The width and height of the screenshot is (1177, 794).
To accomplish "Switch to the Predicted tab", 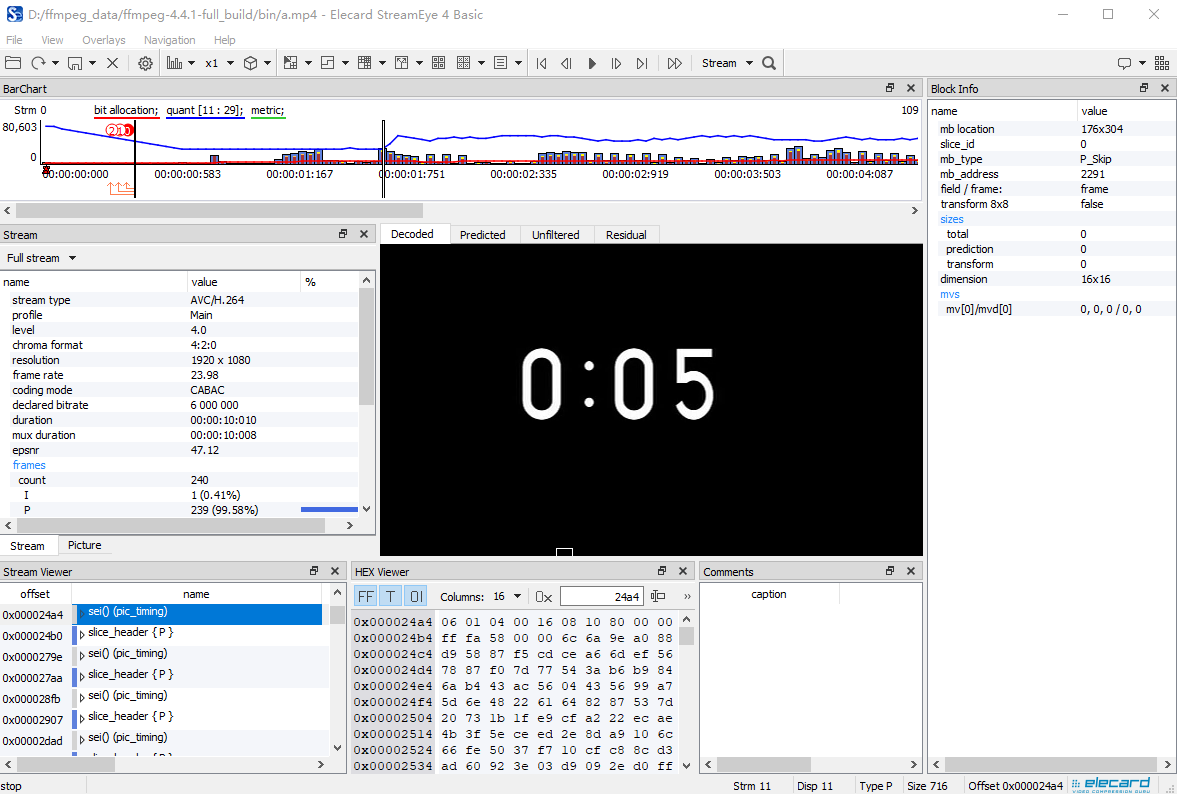I will (483, 235).
